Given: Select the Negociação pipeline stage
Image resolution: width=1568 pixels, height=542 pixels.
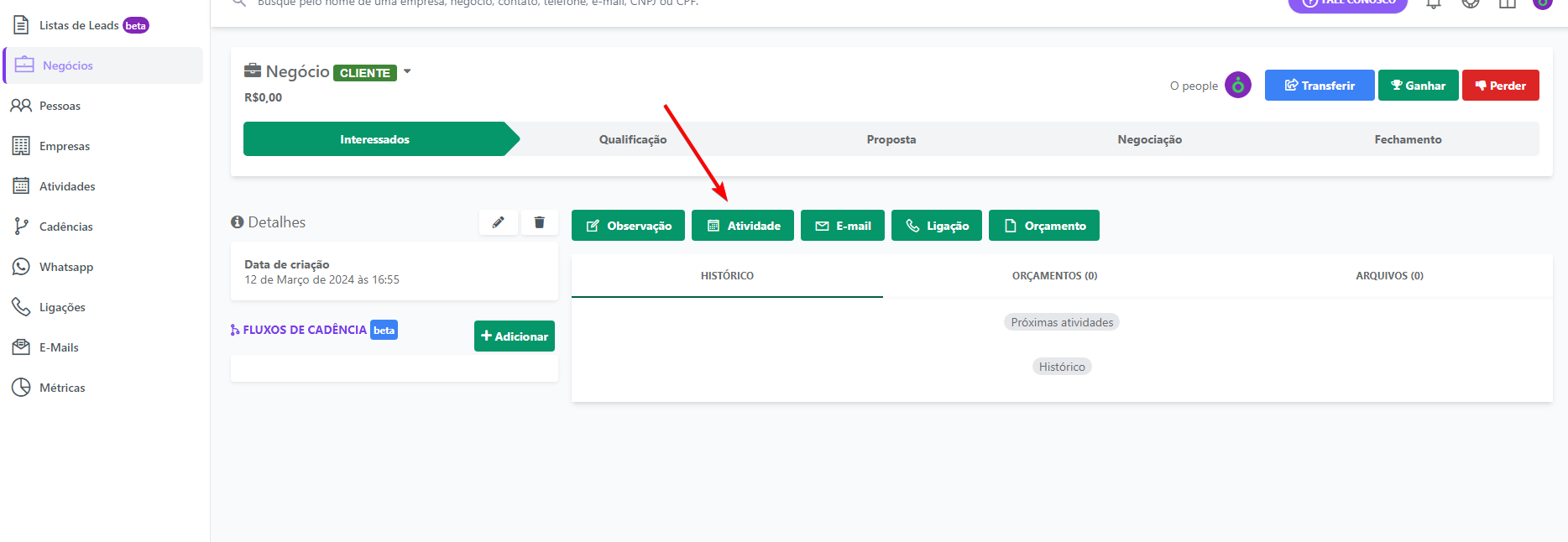Looking at the screenshot, I should click(1149, 139).
